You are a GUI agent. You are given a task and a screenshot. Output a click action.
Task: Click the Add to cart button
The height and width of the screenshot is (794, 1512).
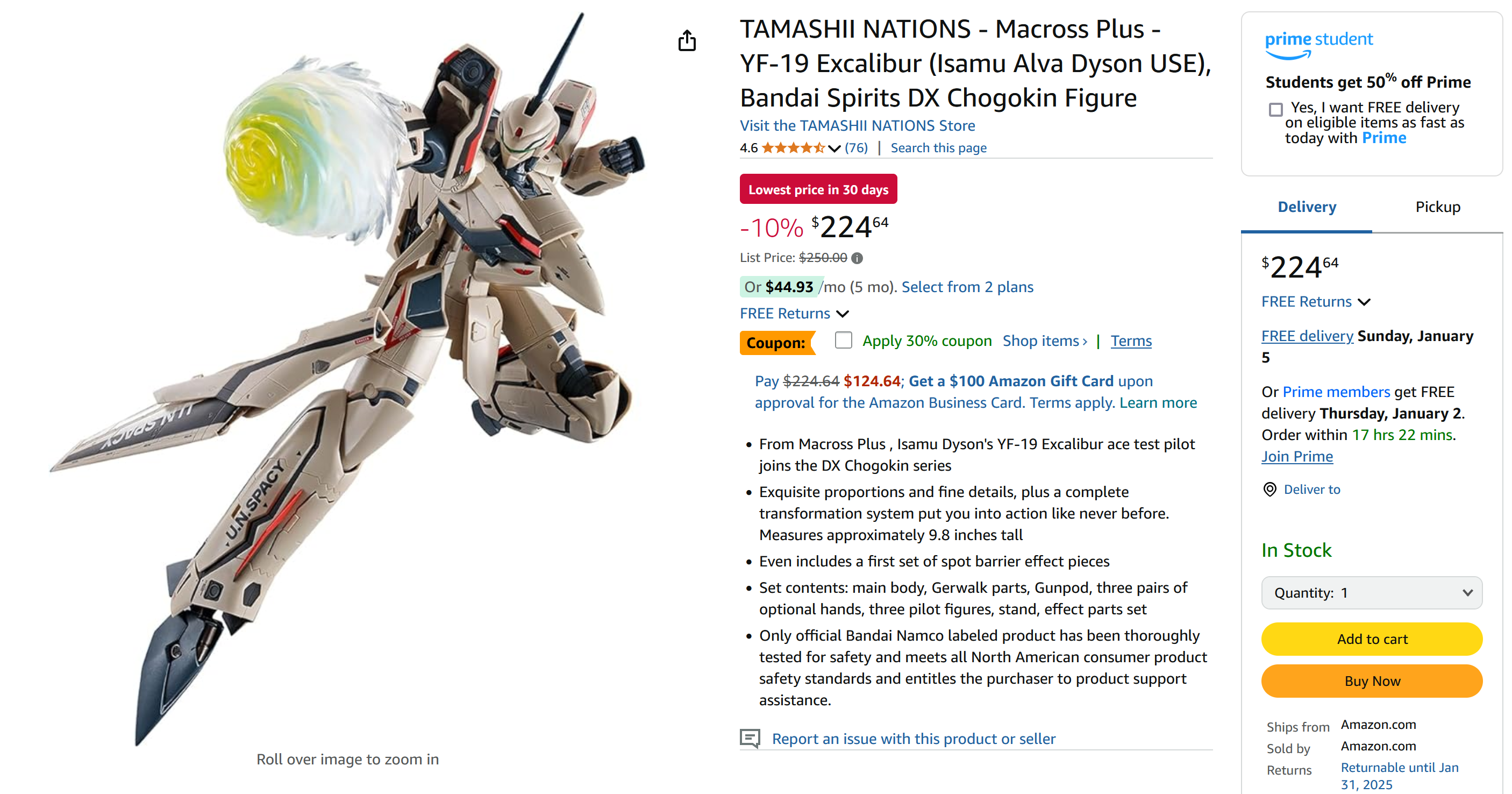[x=1371, y=639]
